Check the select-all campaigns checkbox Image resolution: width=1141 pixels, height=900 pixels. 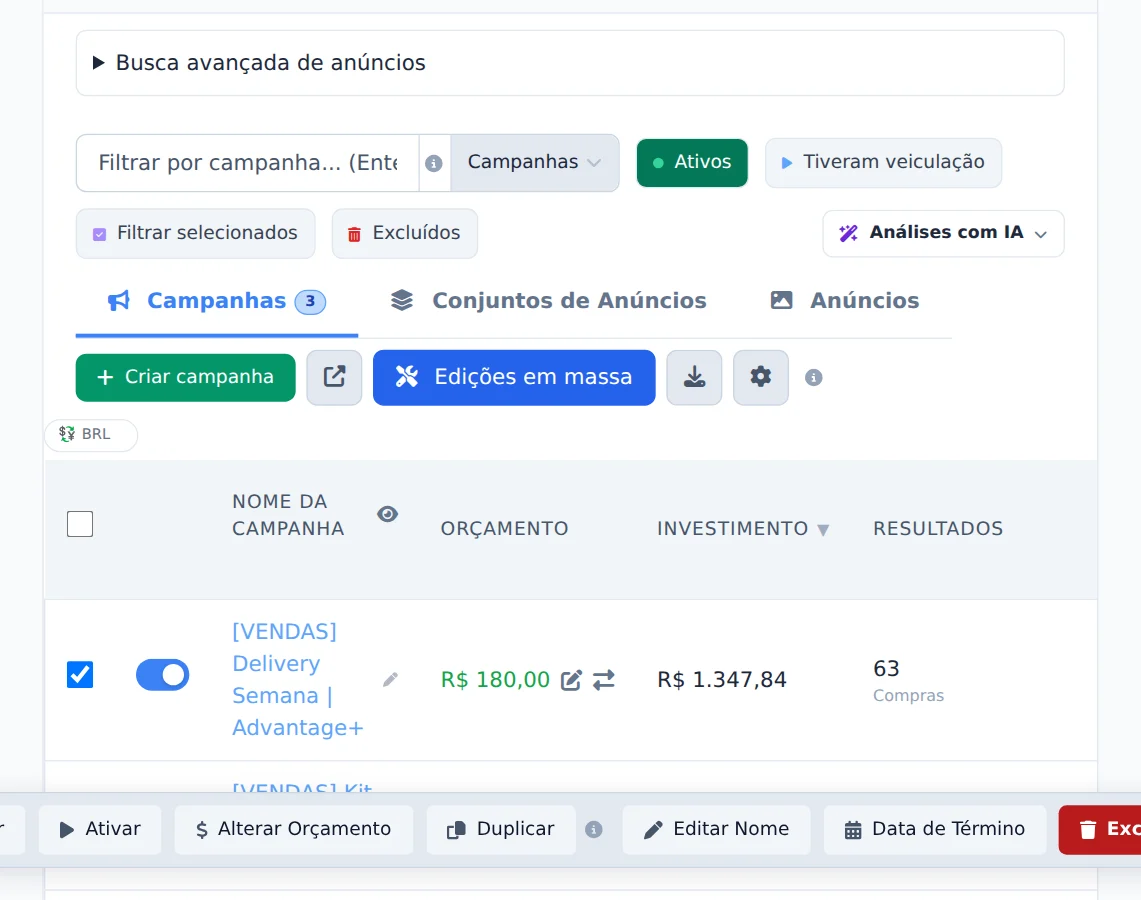[x=80, y=524]
